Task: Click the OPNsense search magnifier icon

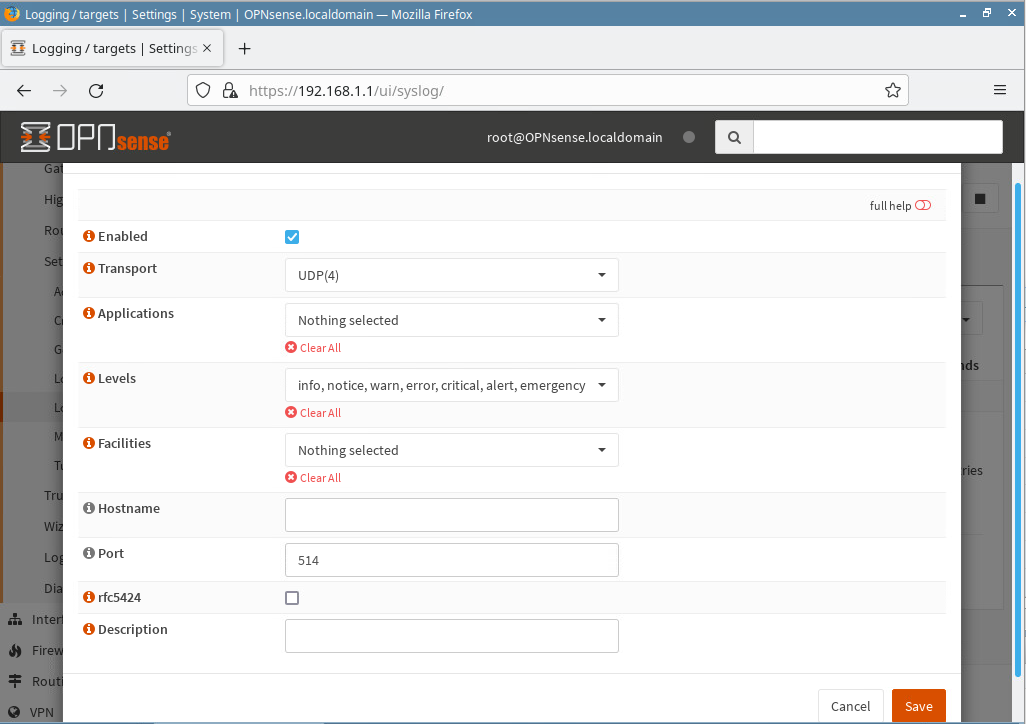Action: (734, 138)
